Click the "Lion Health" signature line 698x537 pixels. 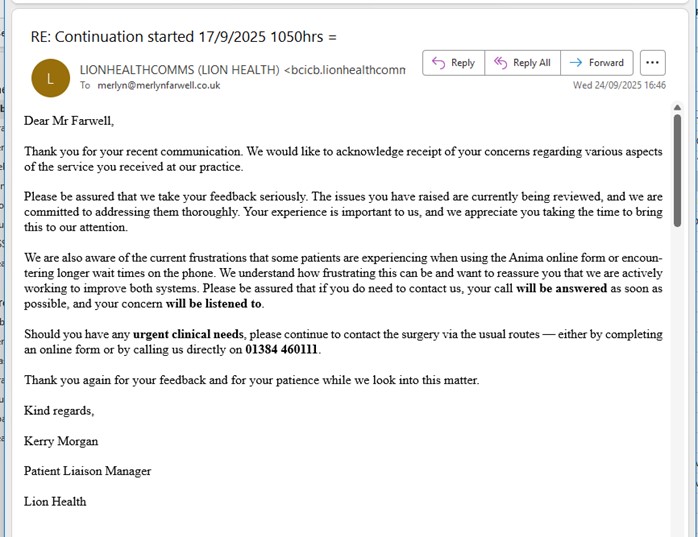coord(55,501)
